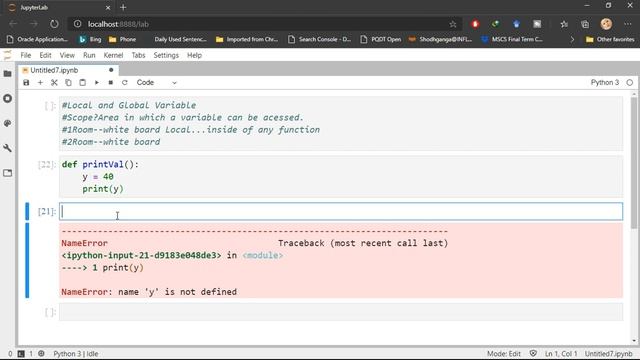Bookmark page with star icon in address bar
640x360 pixels.
click(453, 24)
